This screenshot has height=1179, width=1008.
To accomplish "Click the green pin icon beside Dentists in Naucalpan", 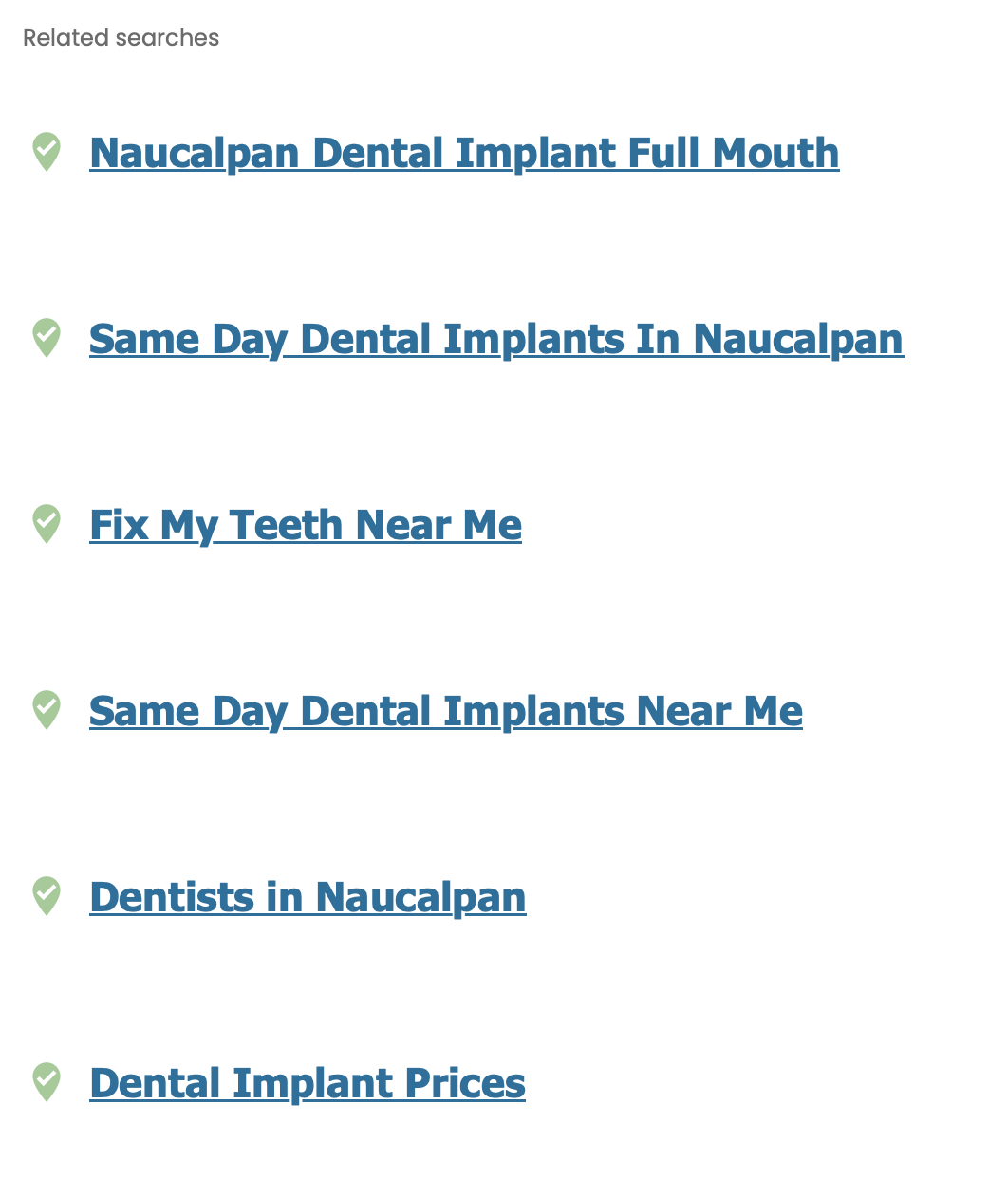I will click(47, 895).
